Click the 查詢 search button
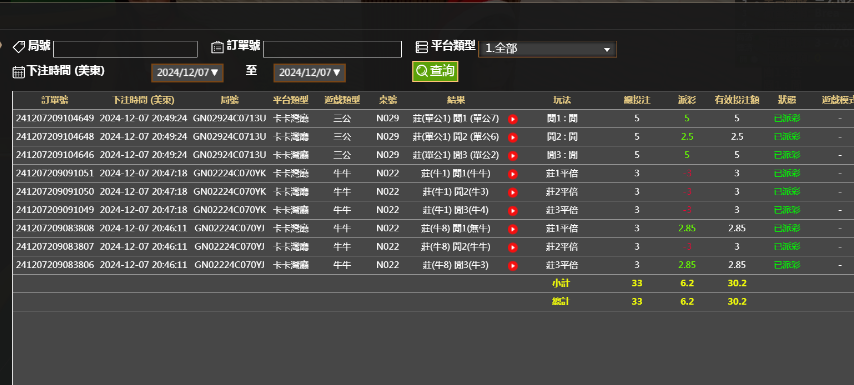Image resolution: width=854 pixels, height=385 pixels. [x=435, y=71]
